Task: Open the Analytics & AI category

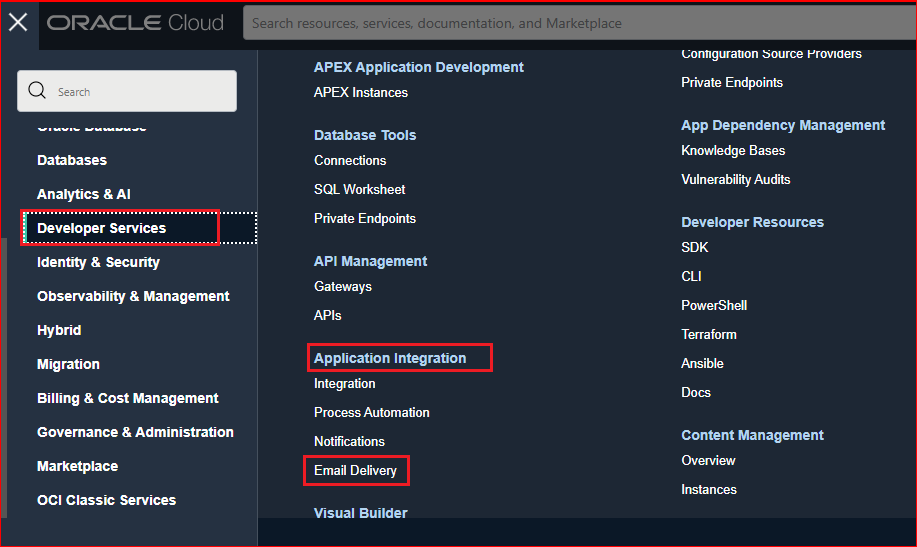Action: [x=84, y=194]
